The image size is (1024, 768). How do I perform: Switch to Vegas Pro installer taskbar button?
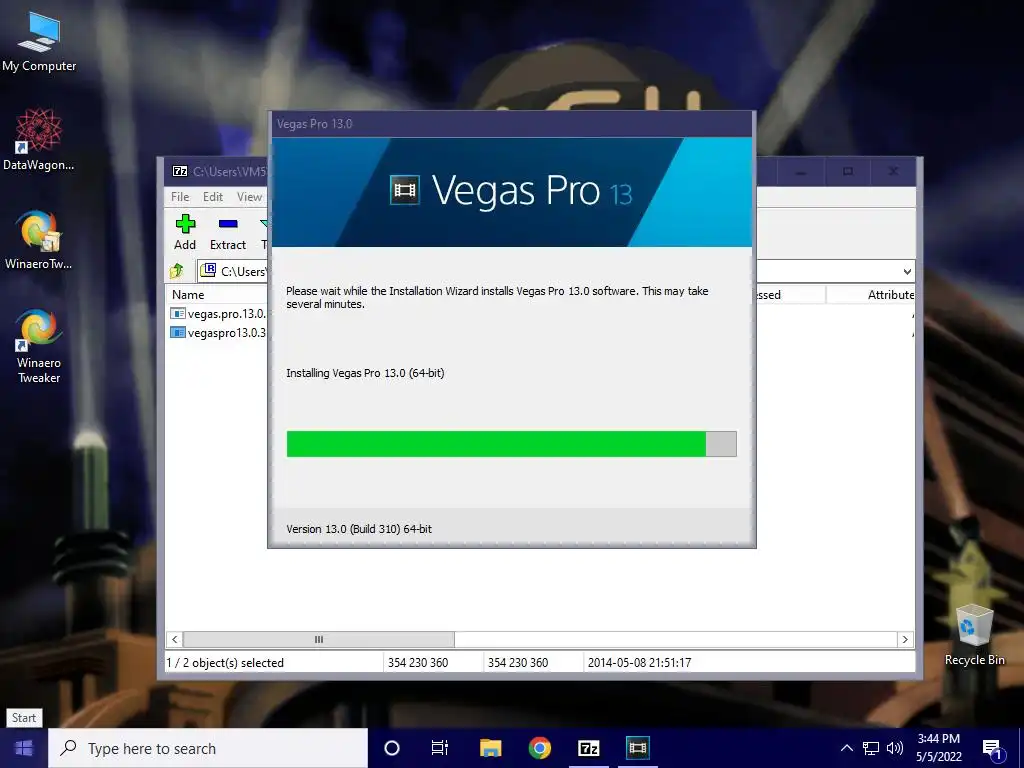pos(637,748)
